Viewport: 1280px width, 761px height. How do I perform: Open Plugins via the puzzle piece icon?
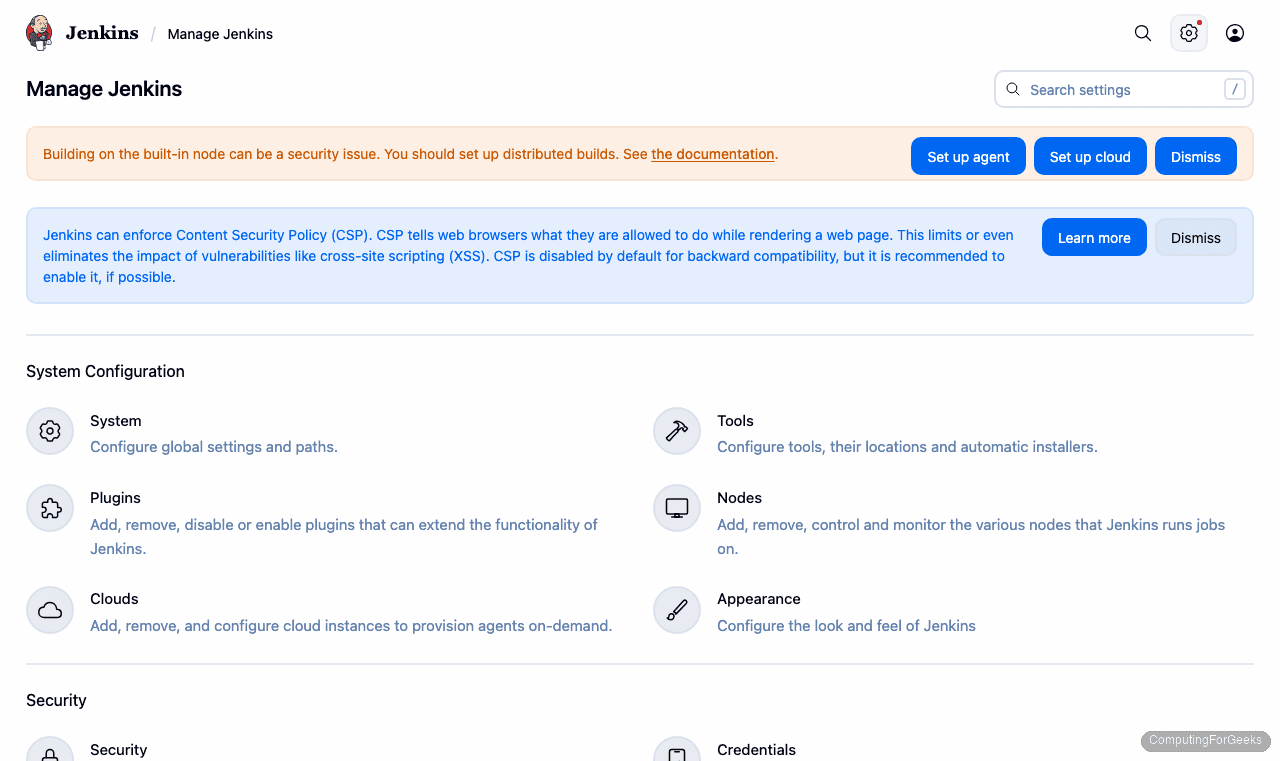50,508
